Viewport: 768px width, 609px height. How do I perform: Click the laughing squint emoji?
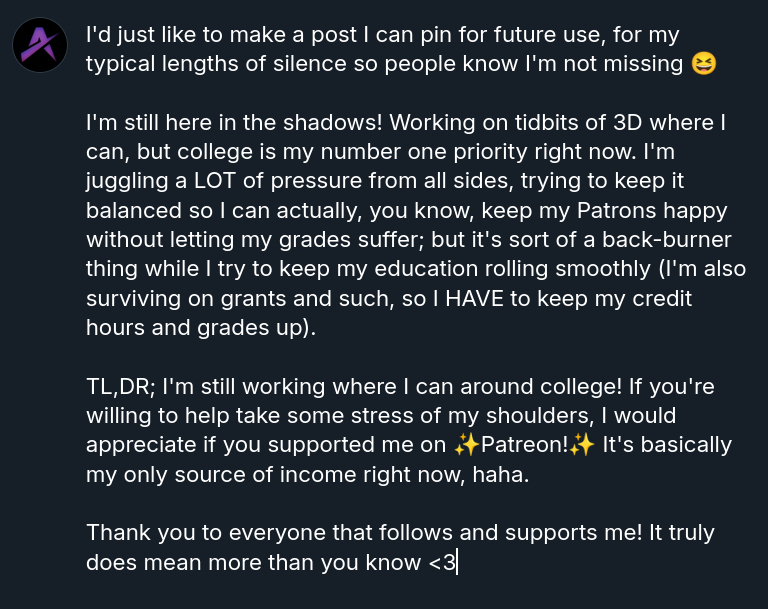tap(705, 65)
